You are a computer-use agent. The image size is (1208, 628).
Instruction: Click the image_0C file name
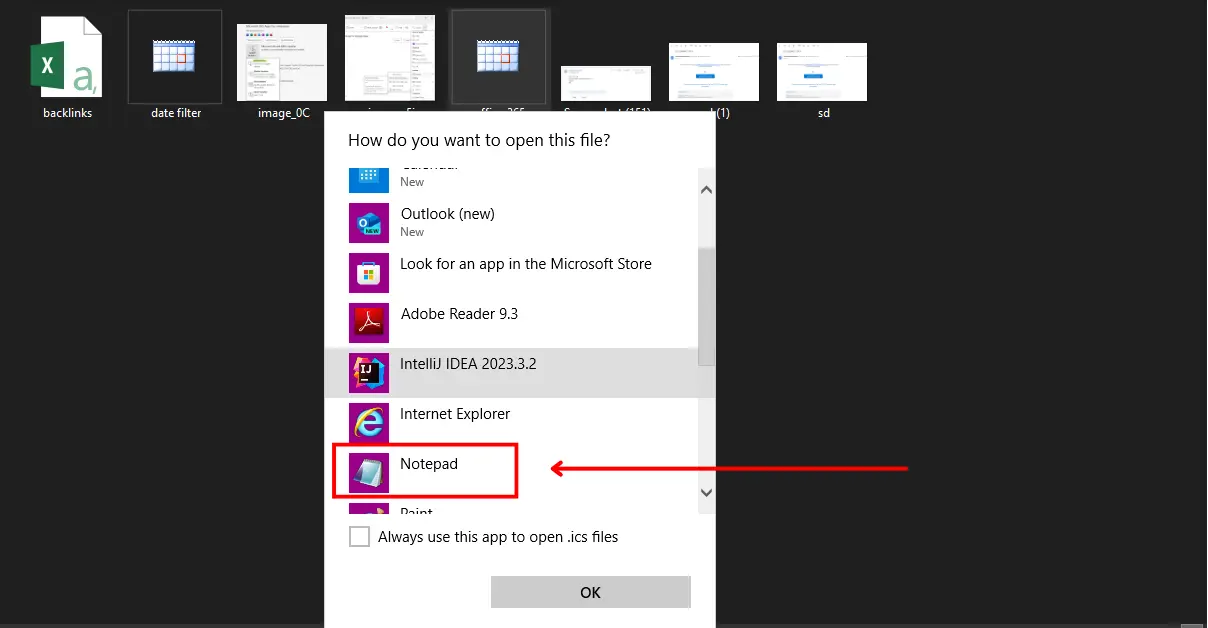pos(283,113)
